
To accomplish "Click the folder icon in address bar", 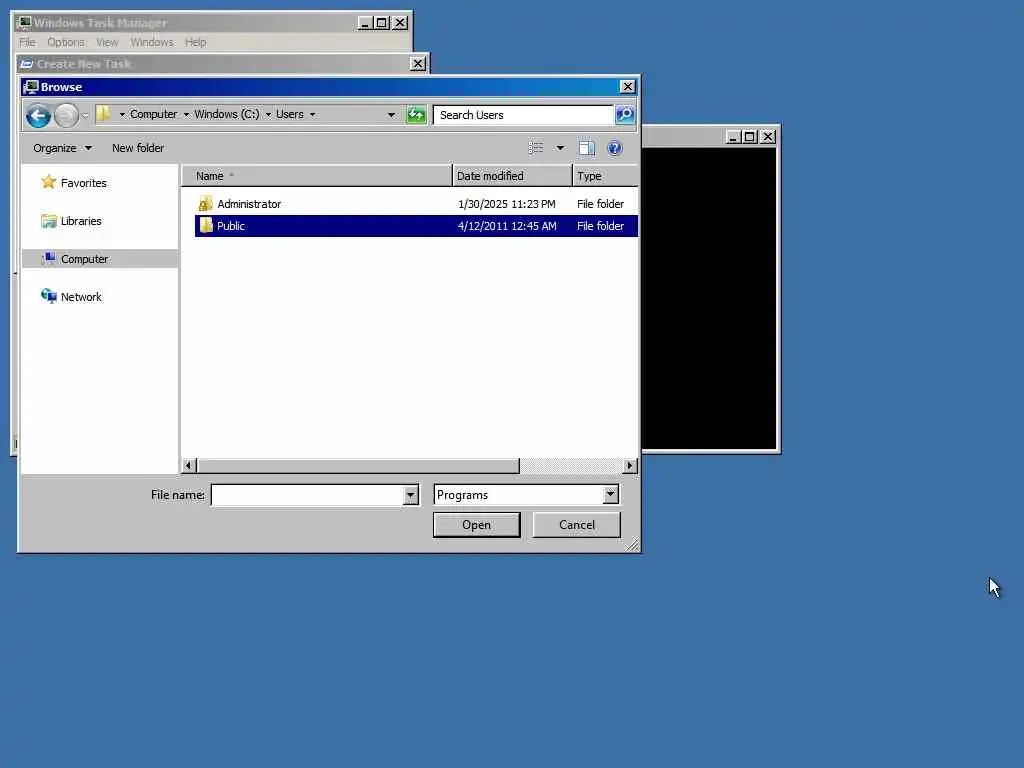I will click(103, 114).
